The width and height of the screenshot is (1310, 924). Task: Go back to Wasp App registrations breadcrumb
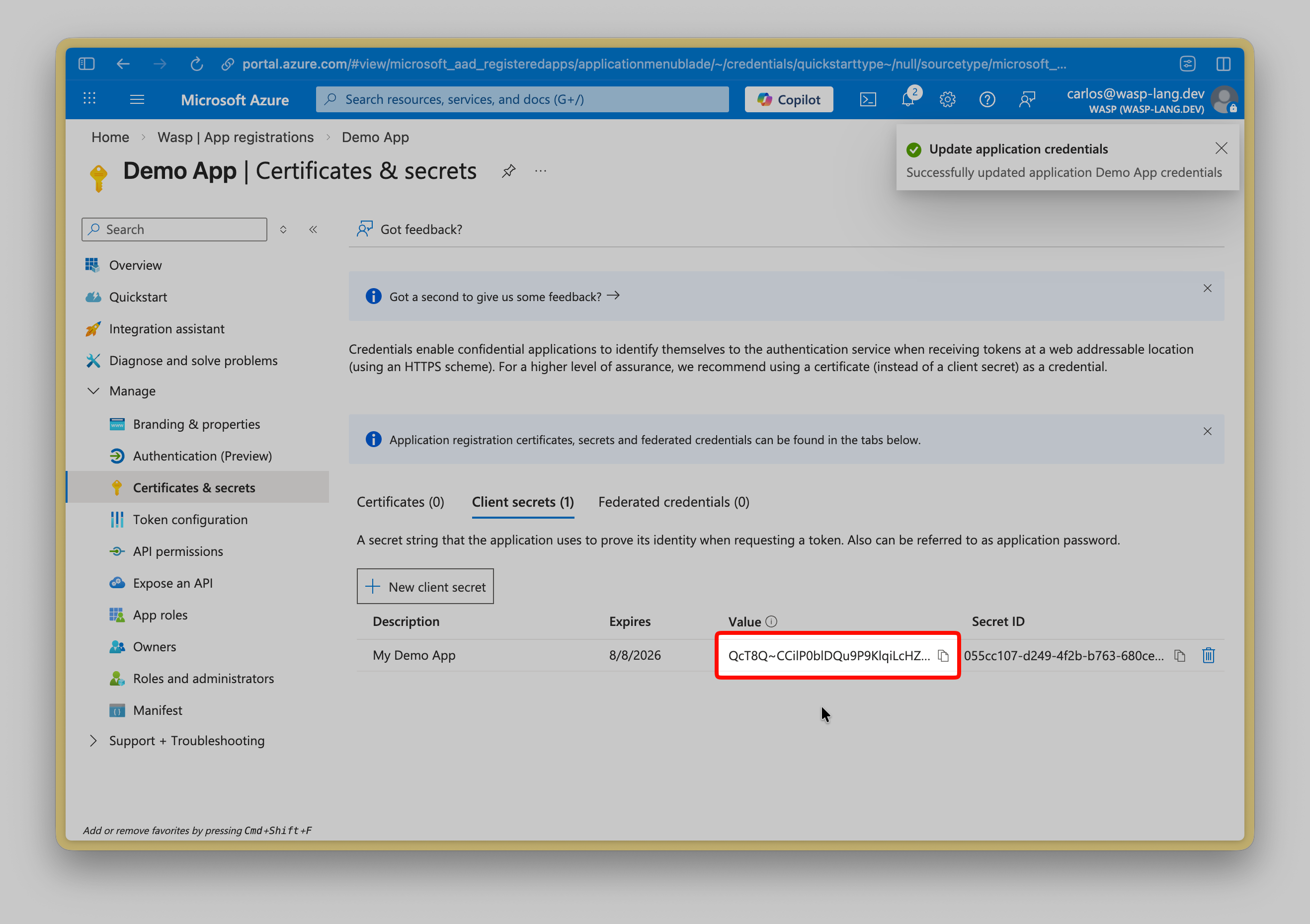point(235,137)
